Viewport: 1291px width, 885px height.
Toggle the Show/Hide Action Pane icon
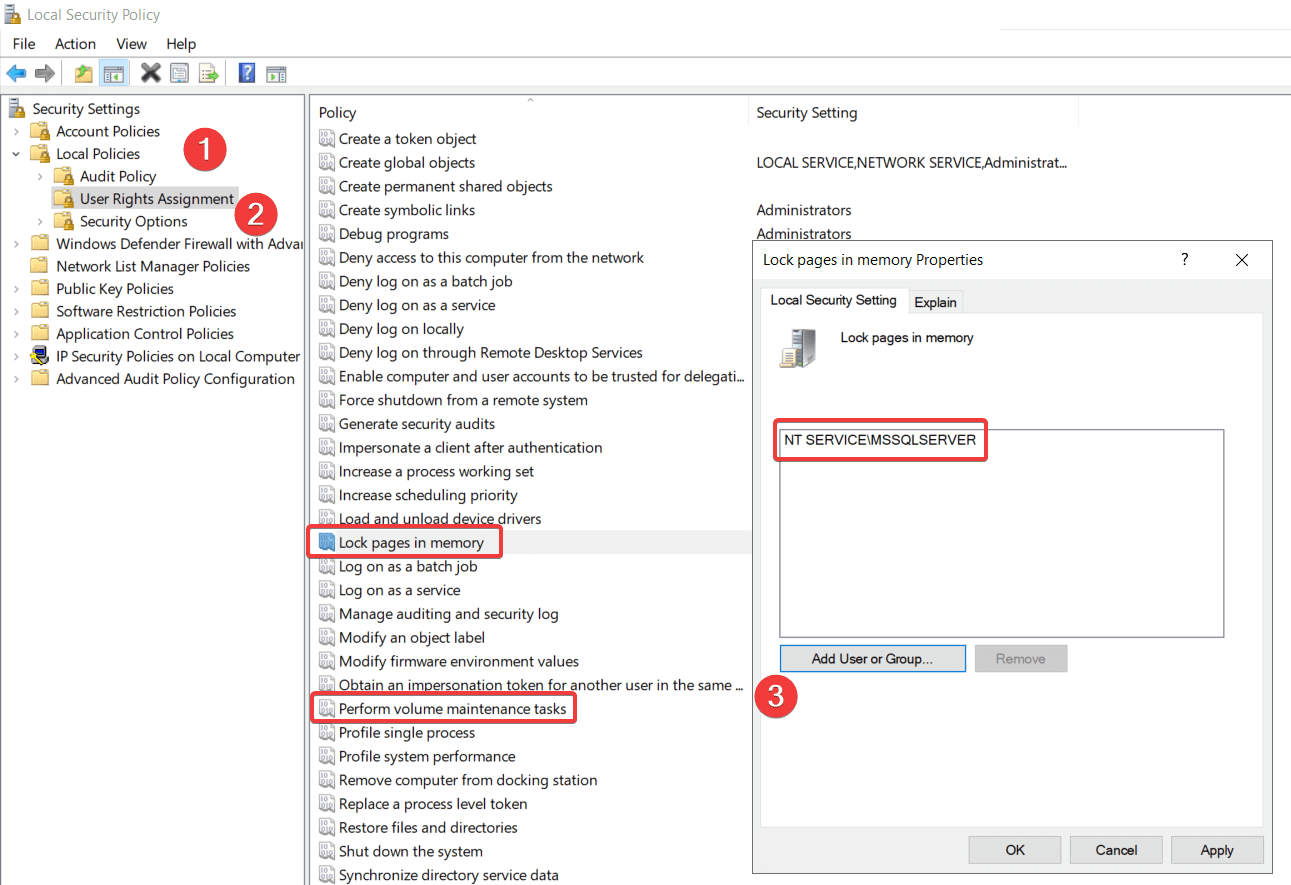[276, 73]
